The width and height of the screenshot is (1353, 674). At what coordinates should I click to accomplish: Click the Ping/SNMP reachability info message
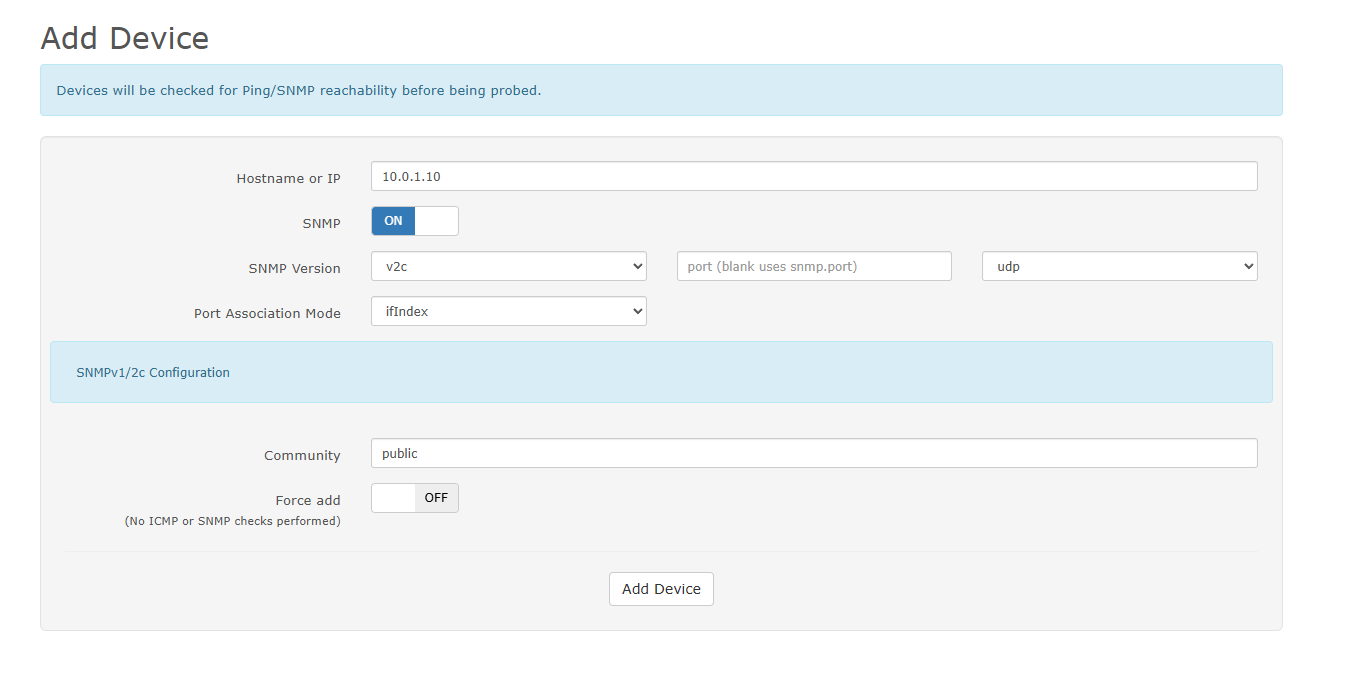click(298, 90)
